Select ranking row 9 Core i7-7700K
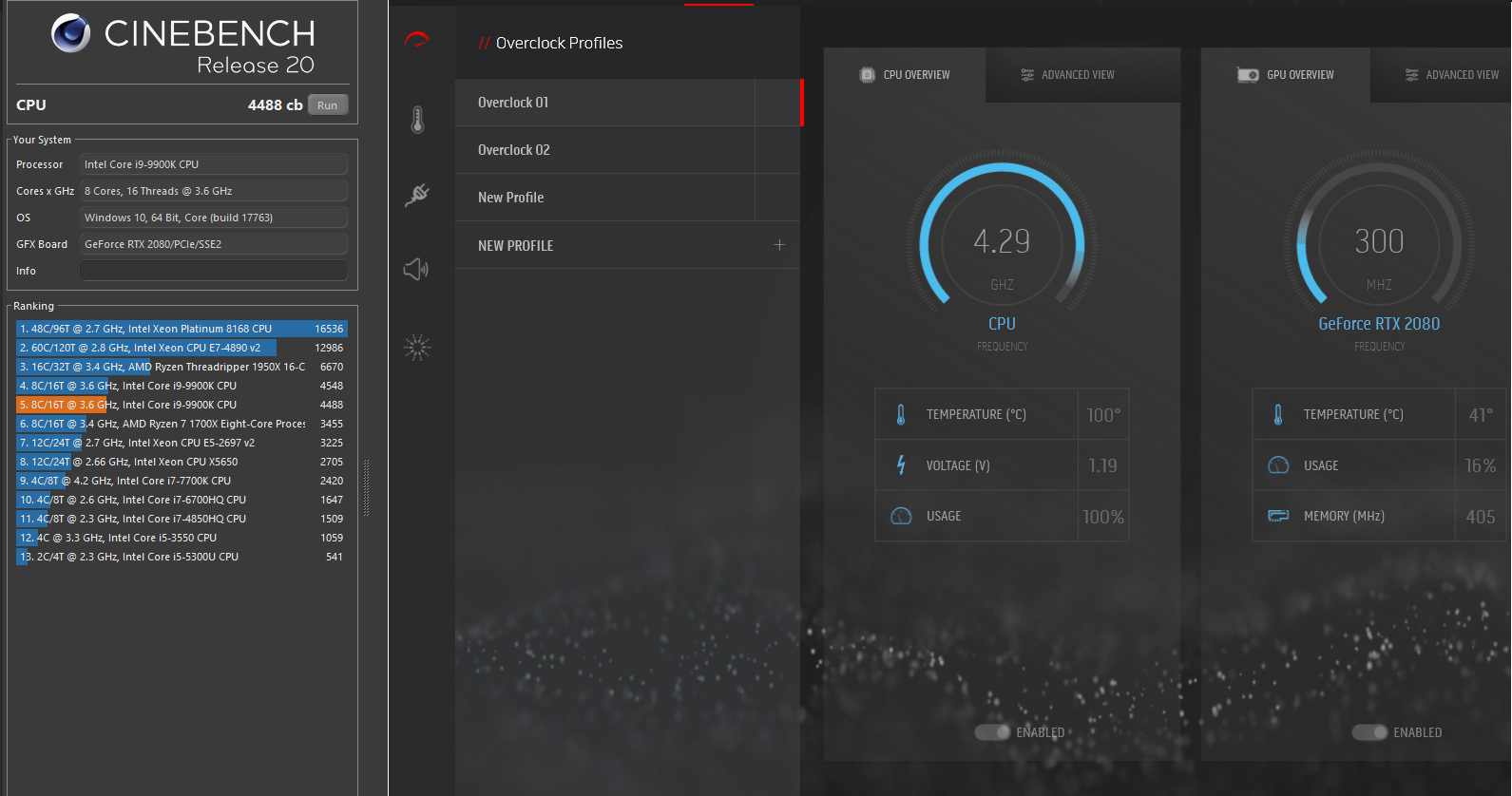Viewport: 1512px width, 796px height. coord(182,481)
